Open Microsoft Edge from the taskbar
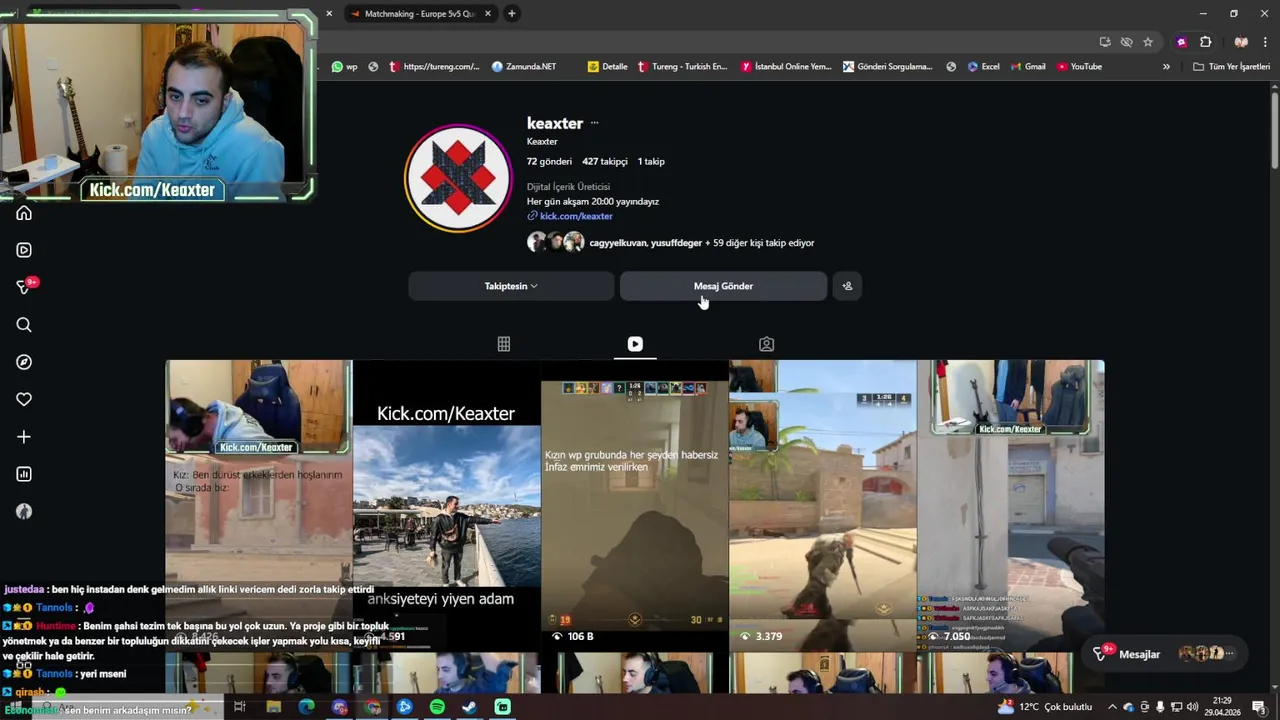 pos(306,707)
